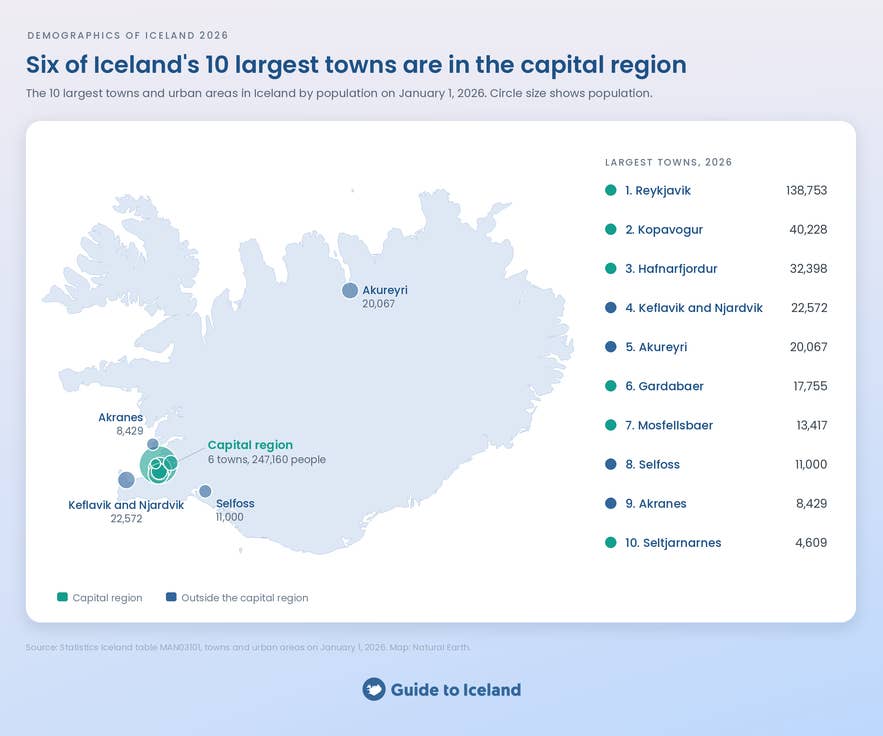Click the '2. Kopavogur' list entry
883x736 pixels.
click(664, 230)
